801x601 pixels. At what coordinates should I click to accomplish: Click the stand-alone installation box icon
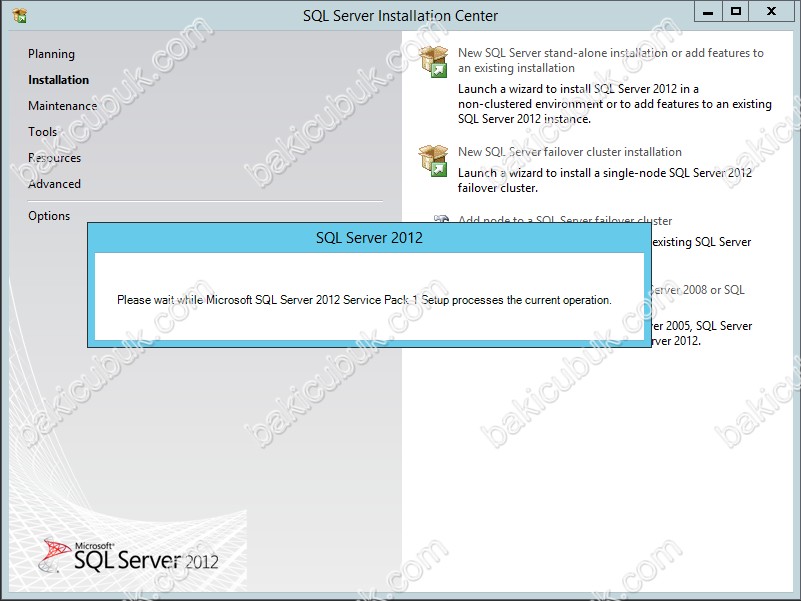point(434,61)
